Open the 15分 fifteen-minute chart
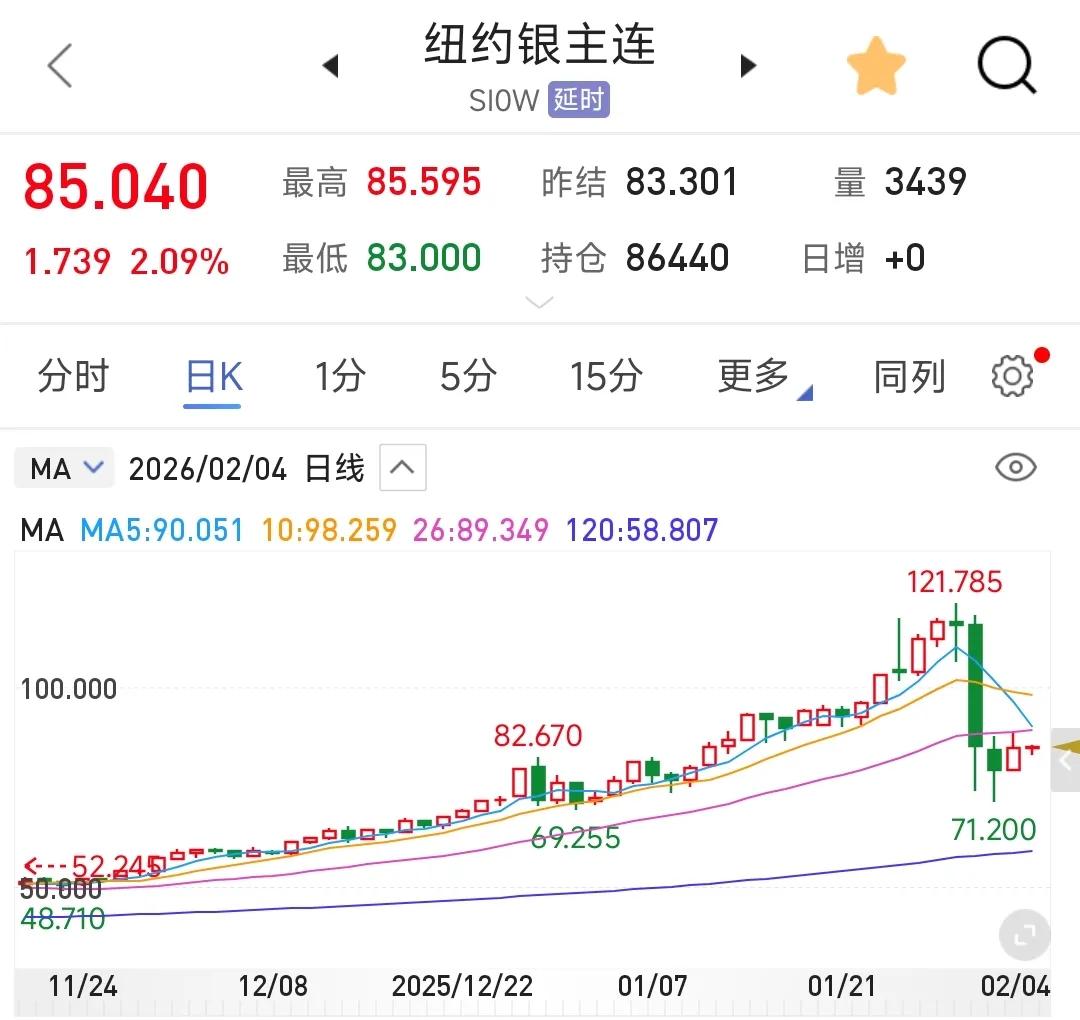This screenshot has height=1020, width=1080. pyautogui.click(x=605, y=376)
